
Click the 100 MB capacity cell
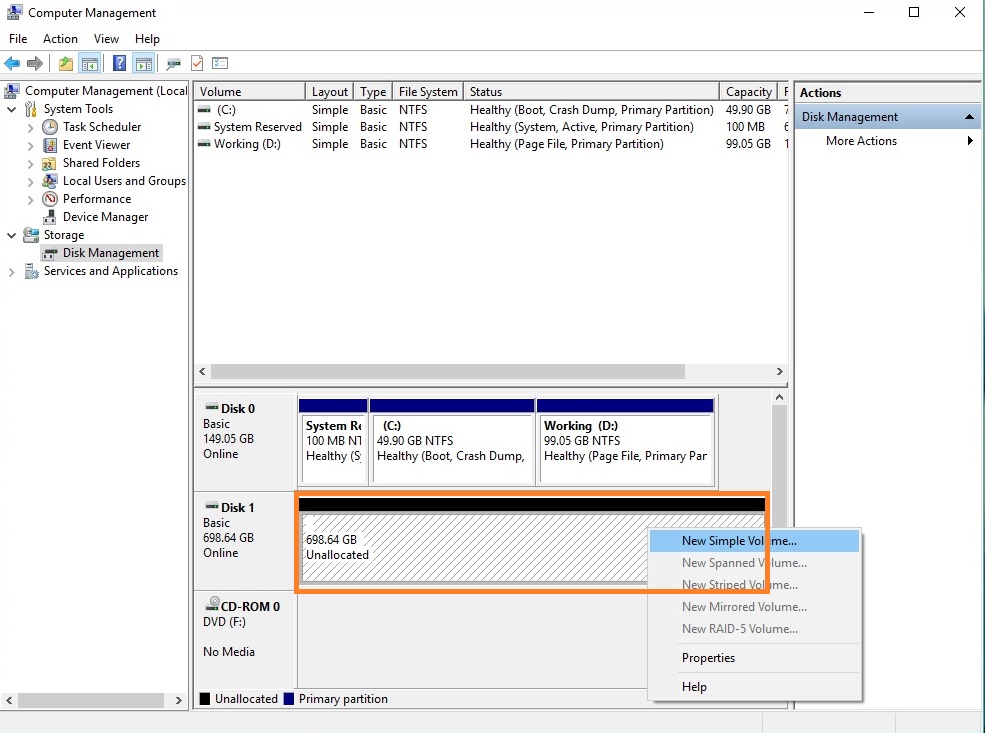pos(745,127)
